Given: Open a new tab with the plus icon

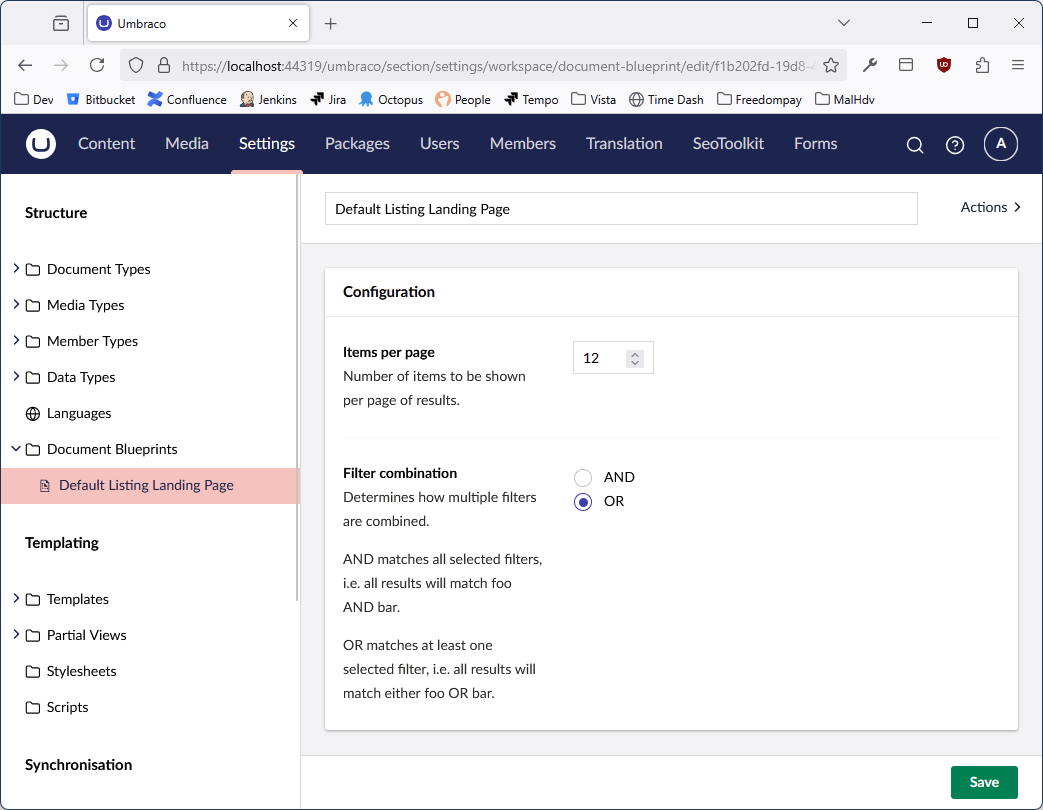Looking at the screenshot, I should click(x=331, y=24).
